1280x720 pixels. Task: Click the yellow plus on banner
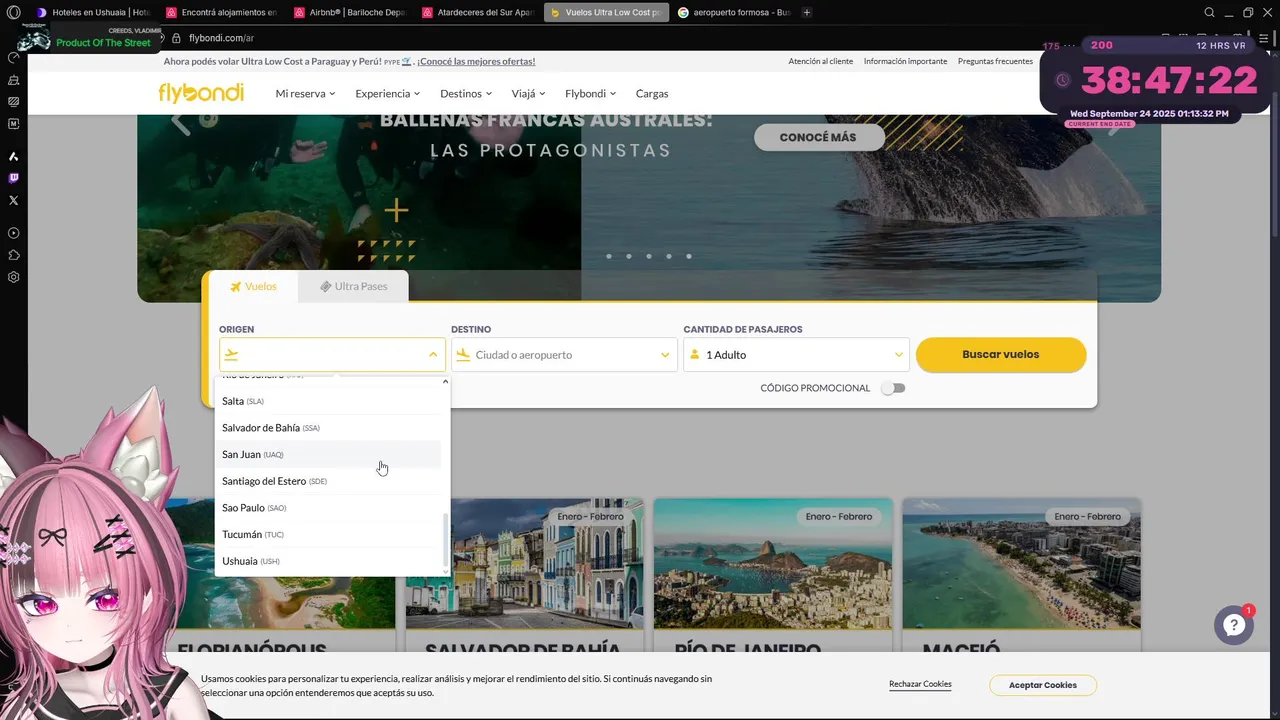tap(396, 210)
